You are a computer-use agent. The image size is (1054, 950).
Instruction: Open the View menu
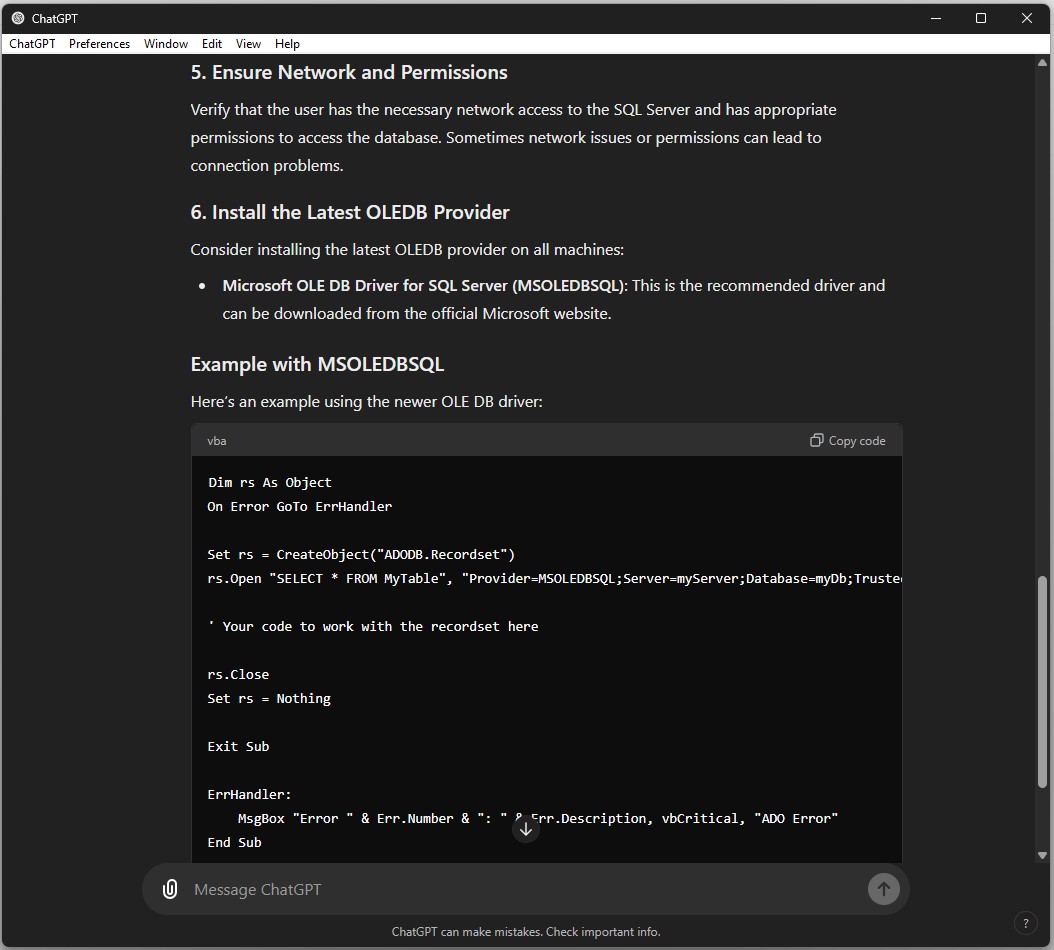click(248, 44)
